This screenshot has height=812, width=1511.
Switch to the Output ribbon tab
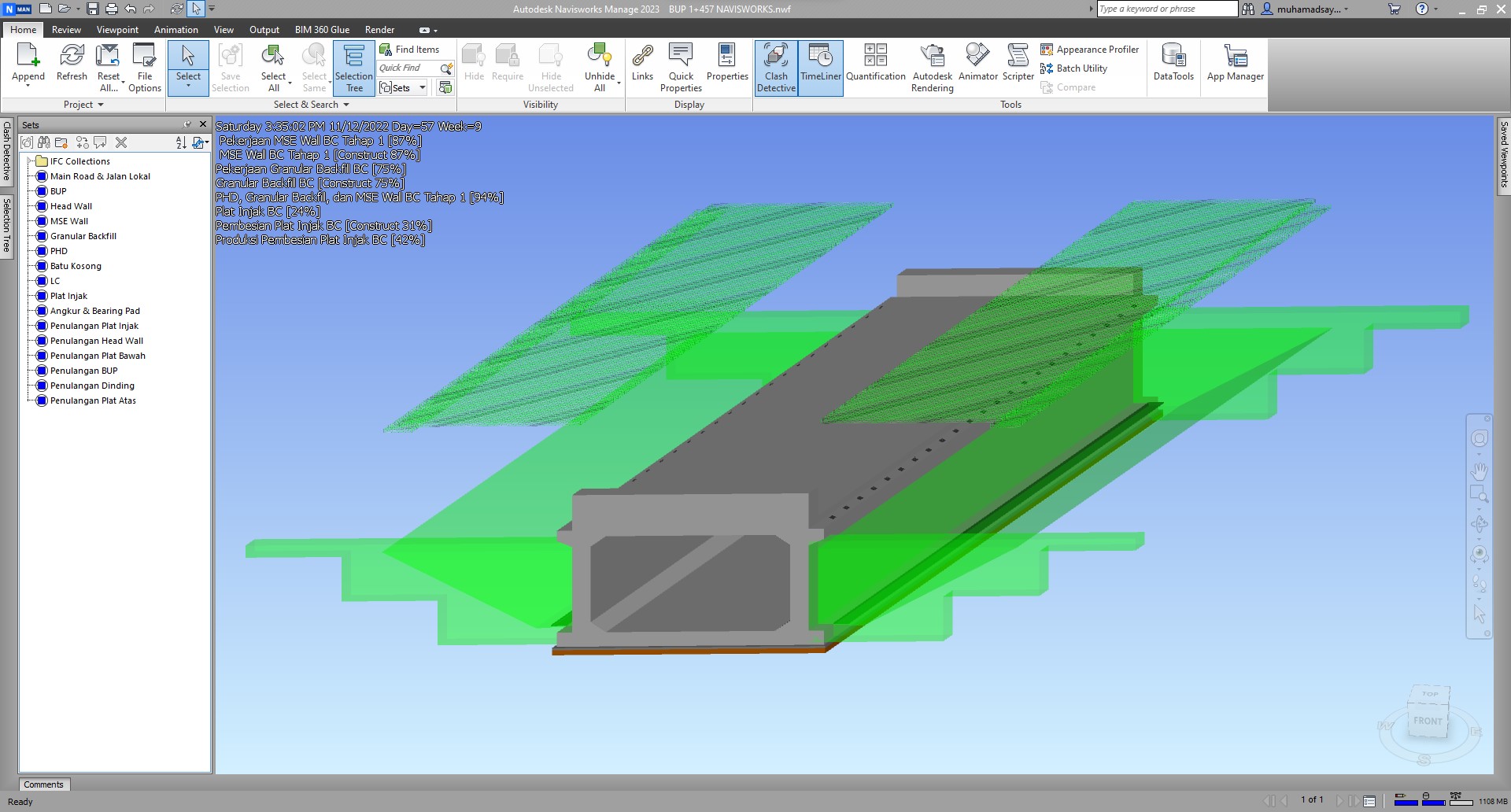pos(264,30)
